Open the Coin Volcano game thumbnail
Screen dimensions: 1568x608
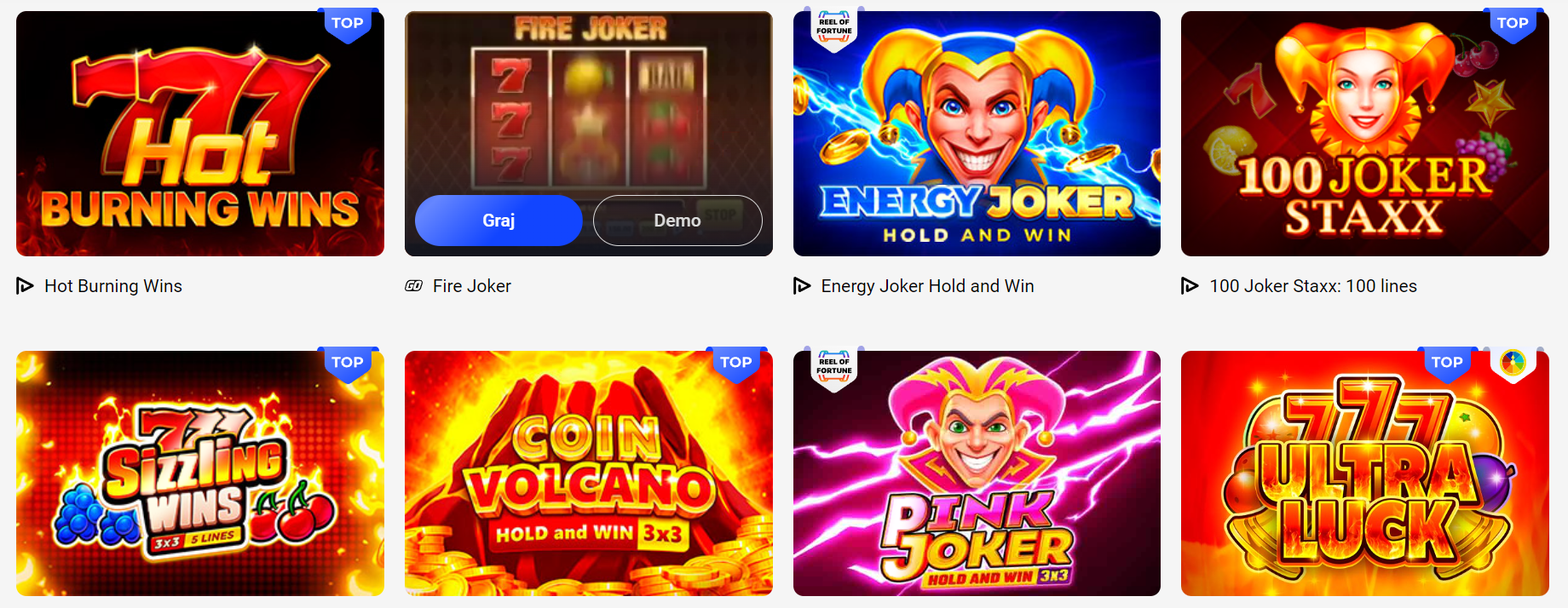(589, 473)
